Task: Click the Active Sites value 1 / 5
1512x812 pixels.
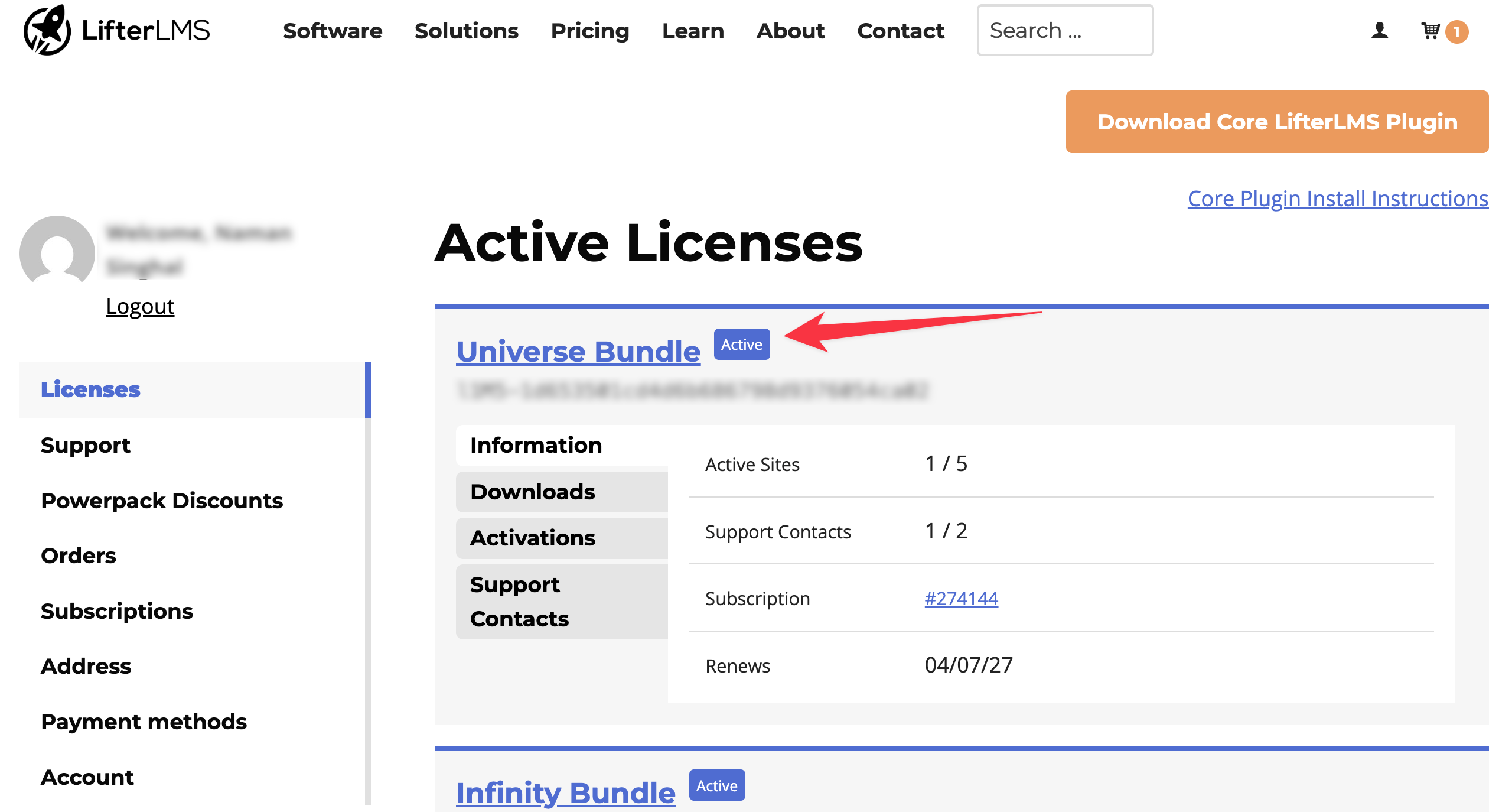Action: click(946, 463)
